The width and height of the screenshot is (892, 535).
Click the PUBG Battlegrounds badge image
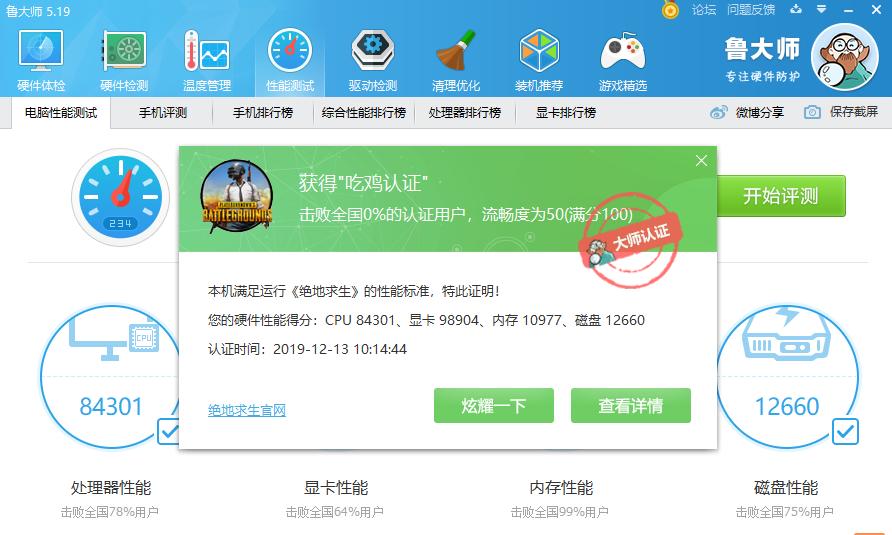[x=237, y=197]
